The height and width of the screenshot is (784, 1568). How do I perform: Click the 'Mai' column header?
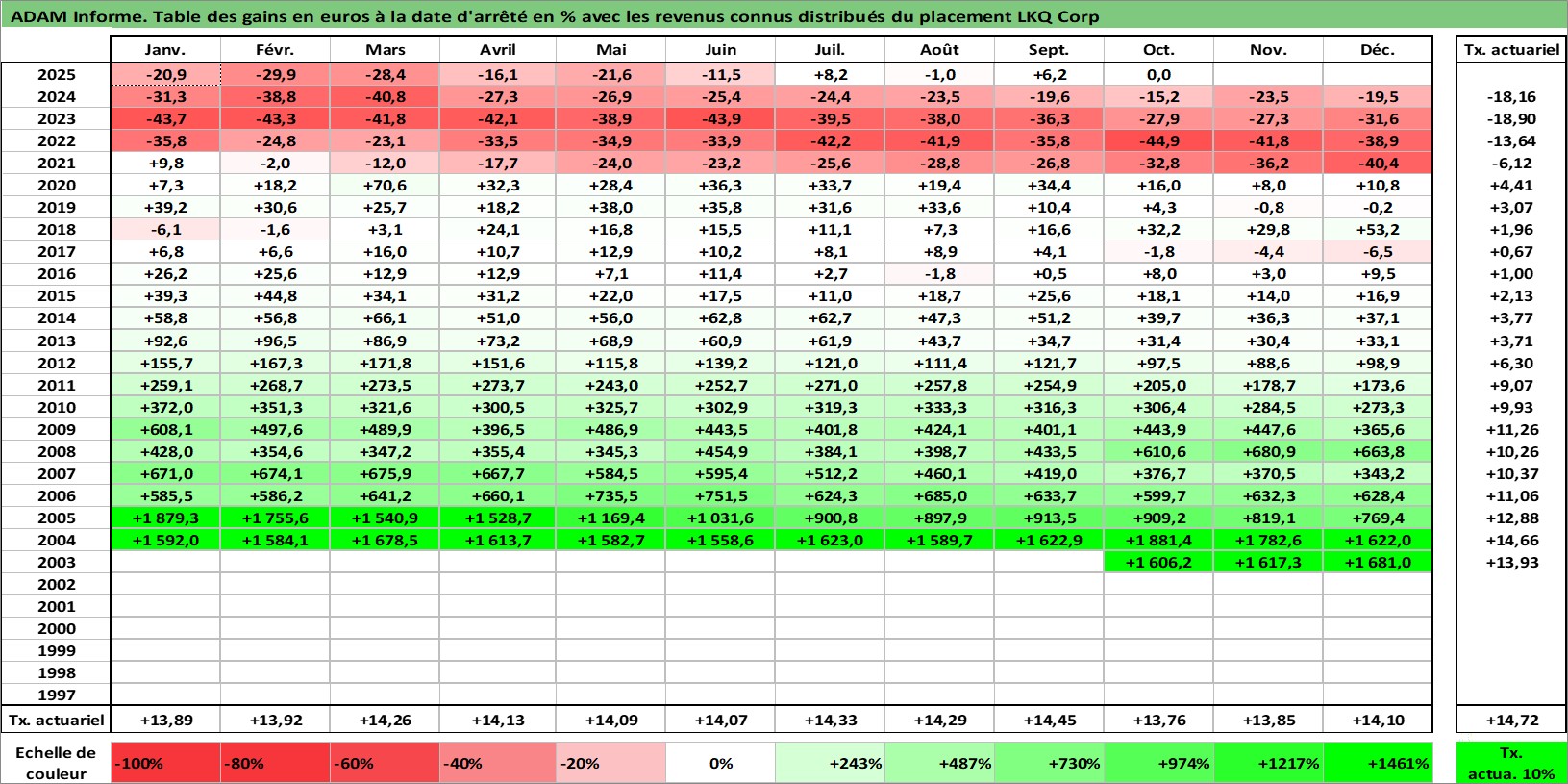(x=610, y=50)
